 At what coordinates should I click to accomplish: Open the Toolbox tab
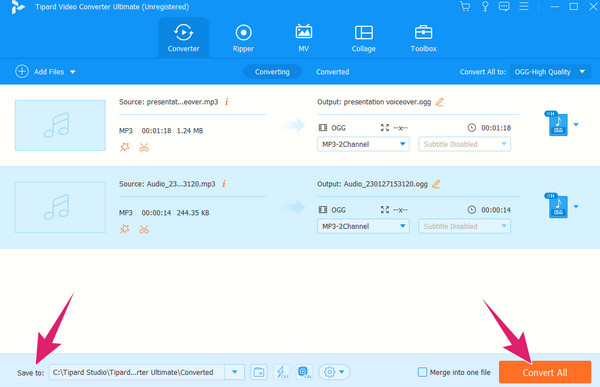tap(423, 38)
